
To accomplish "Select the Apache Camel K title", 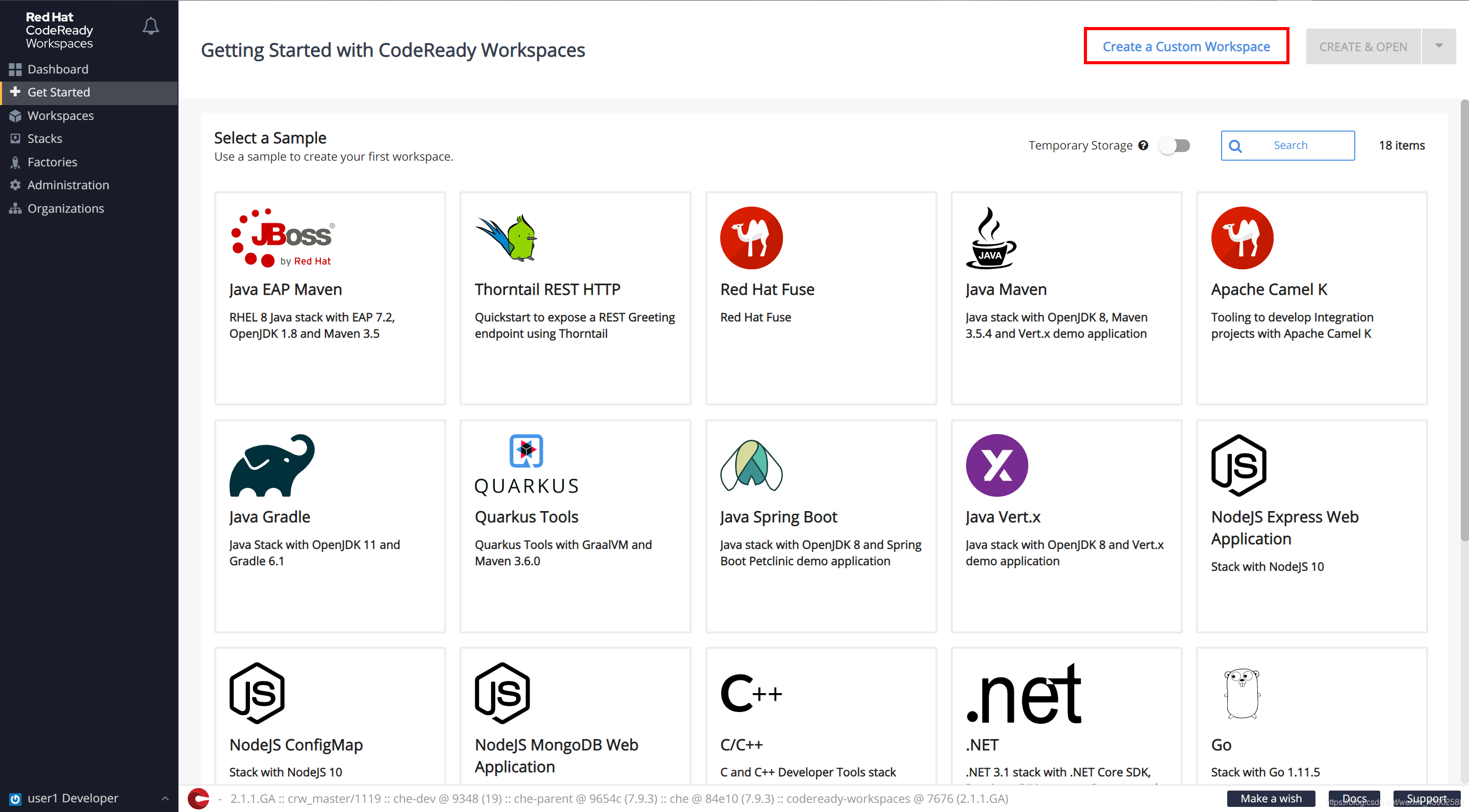I will pos(1269,289).
